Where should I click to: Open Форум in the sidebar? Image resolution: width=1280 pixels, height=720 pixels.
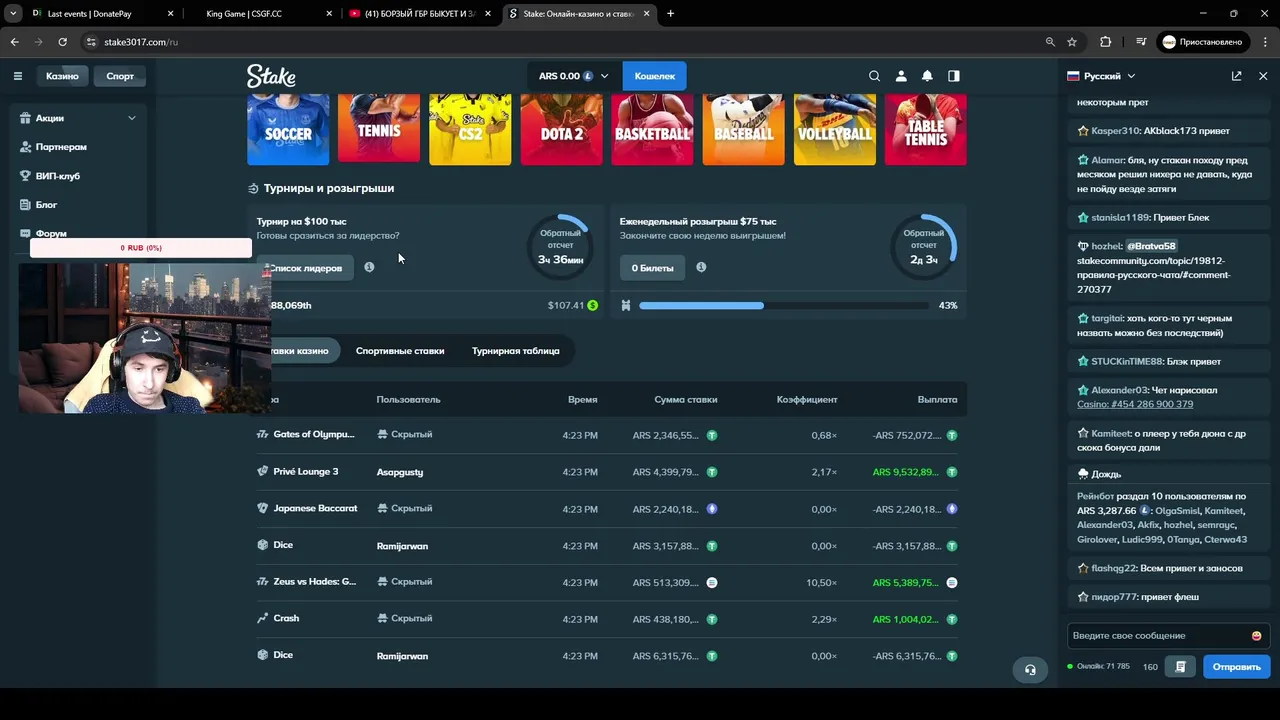(x=50, y=233)
